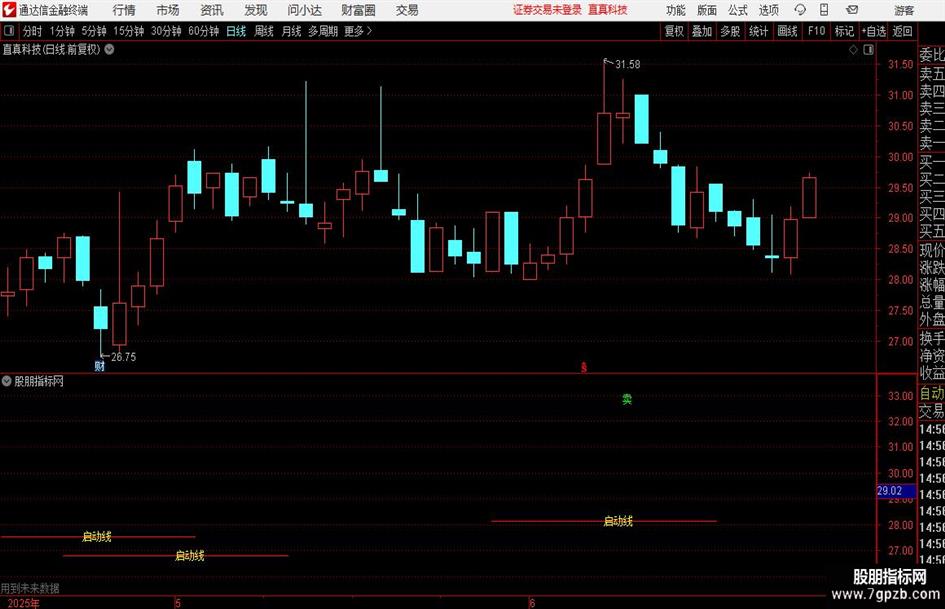Viewport: 945px width, 609px height.
Task: Click the 2025年 date axis label
Action: [24, 603]
